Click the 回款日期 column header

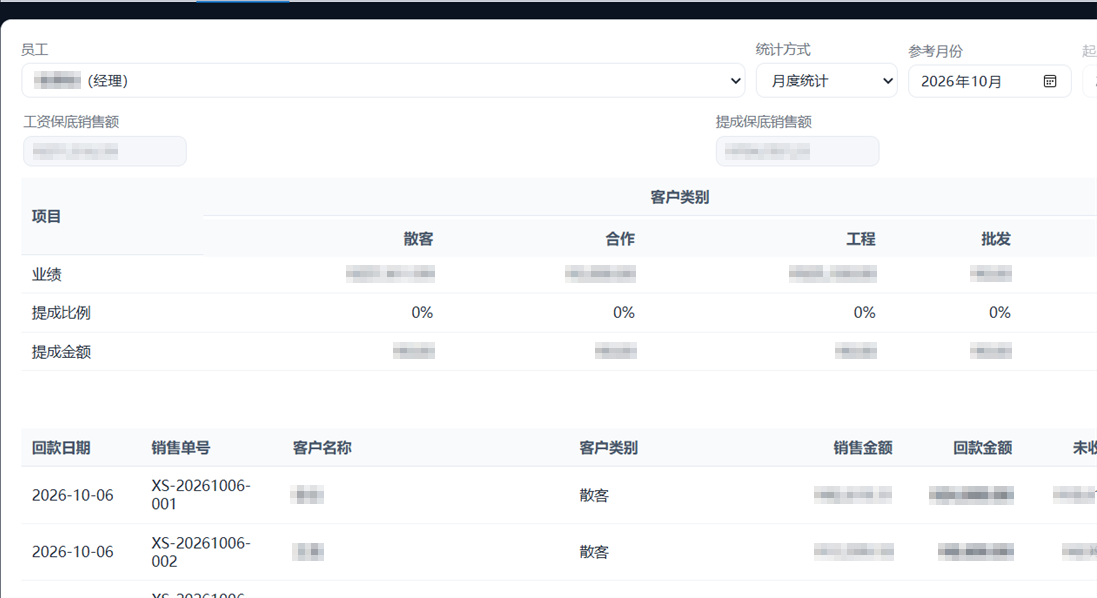tap(61, 448)
